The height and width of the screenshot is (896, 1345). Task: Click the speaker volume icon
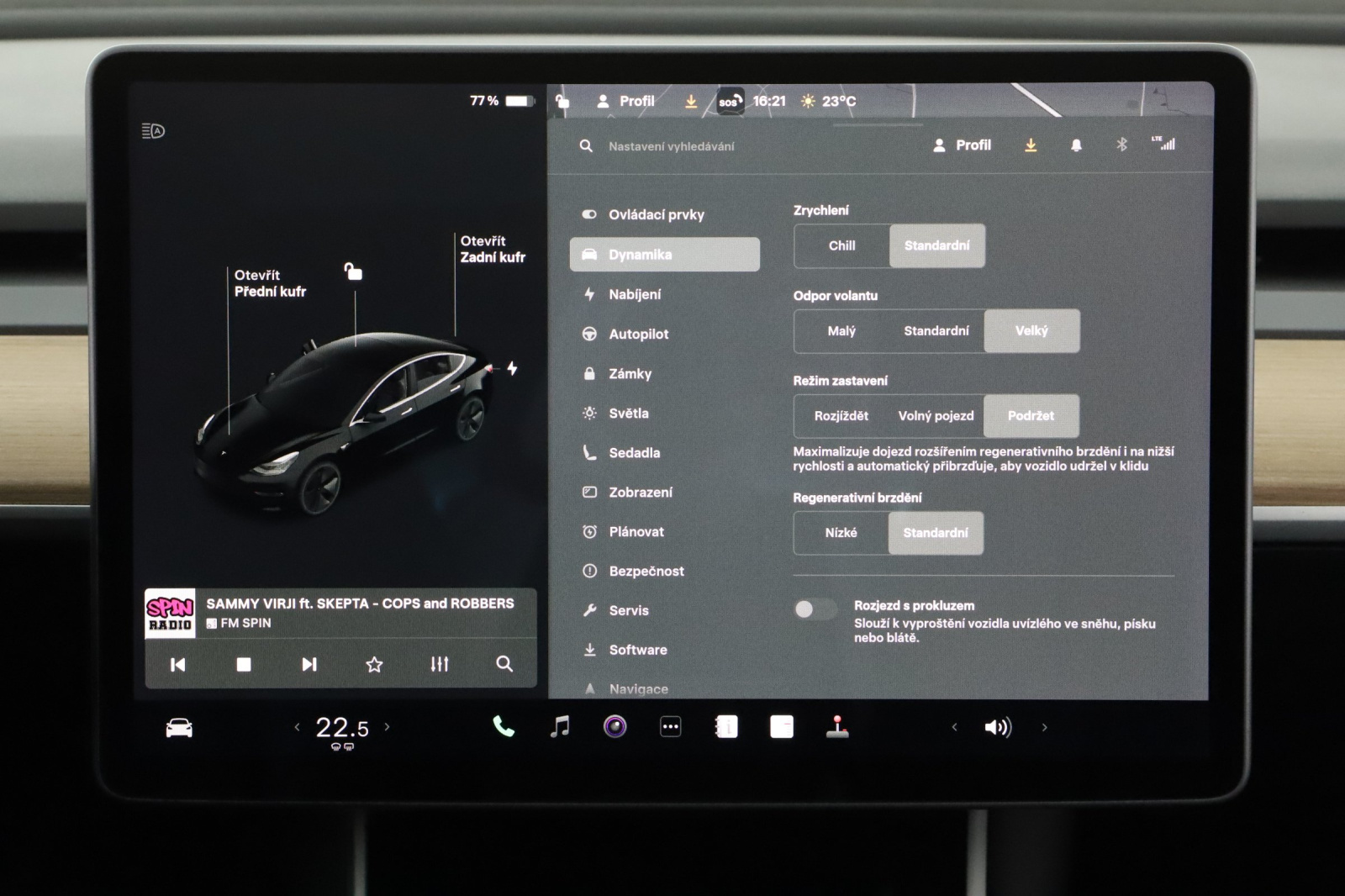[998, 727]
